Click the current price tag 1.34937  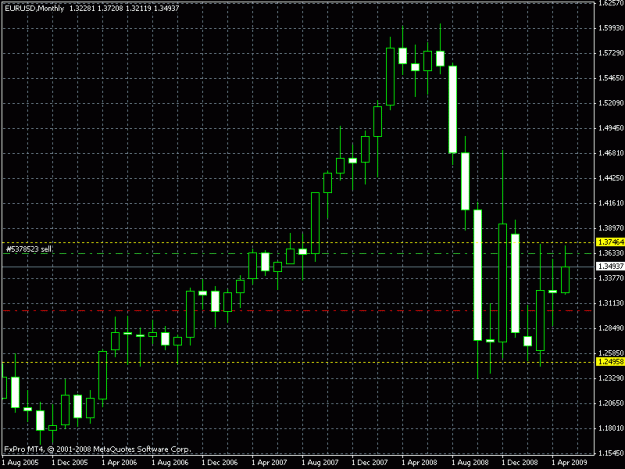(x=610, y=266)
